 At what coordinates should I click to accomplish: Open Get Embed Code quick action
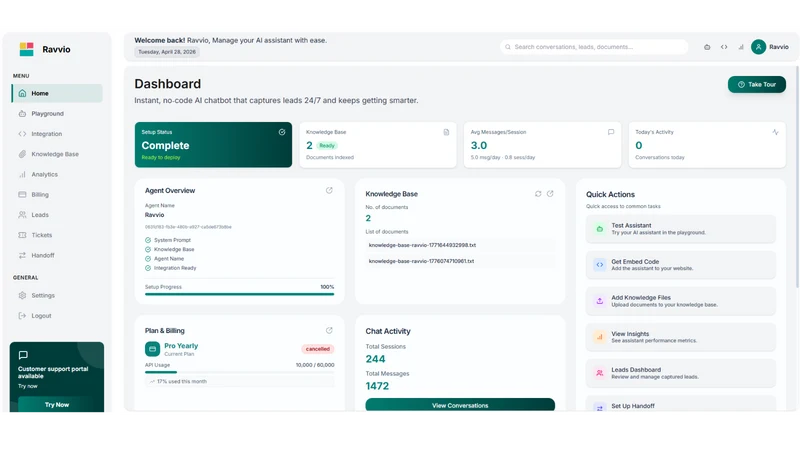(681, 265)
